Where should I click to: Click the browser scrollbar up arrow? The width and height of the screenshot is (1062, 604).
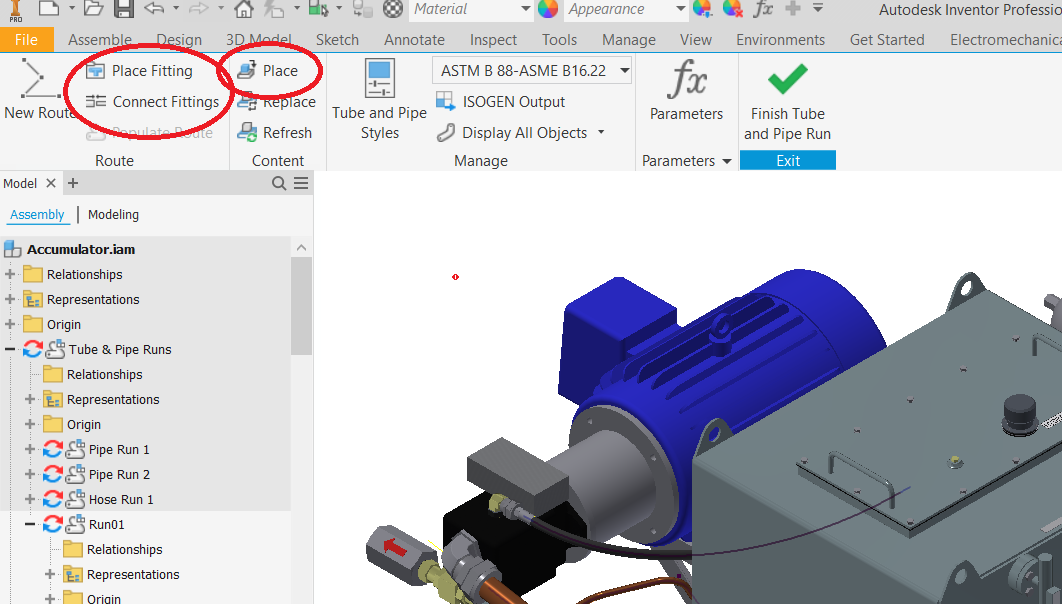point(301,248)
